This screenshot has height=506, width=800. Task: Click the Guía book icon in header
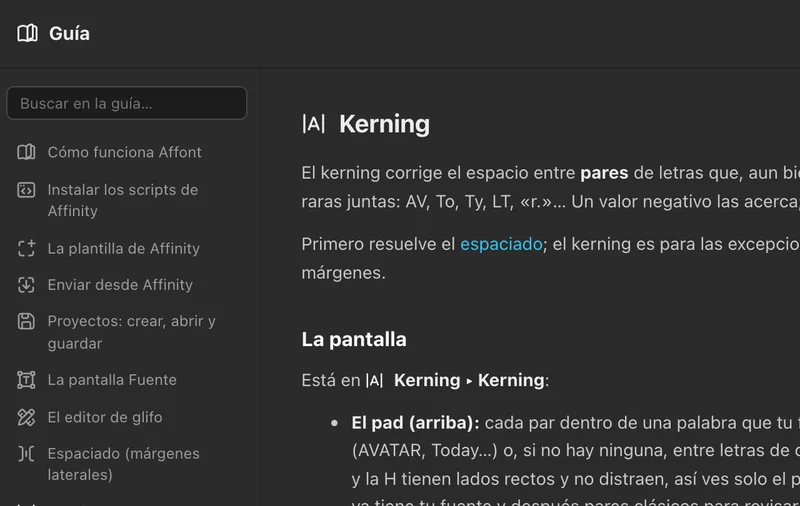[28, 33]
